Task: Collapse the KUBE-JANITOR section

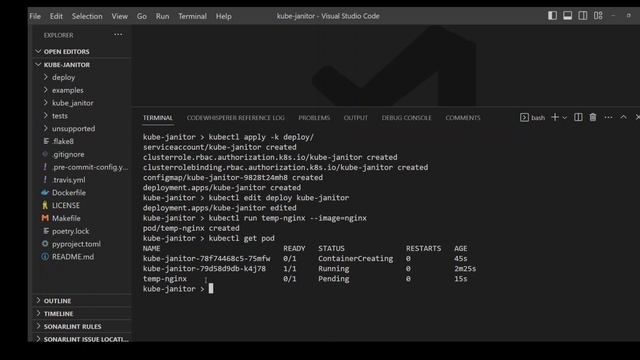Action: (83, 64)
